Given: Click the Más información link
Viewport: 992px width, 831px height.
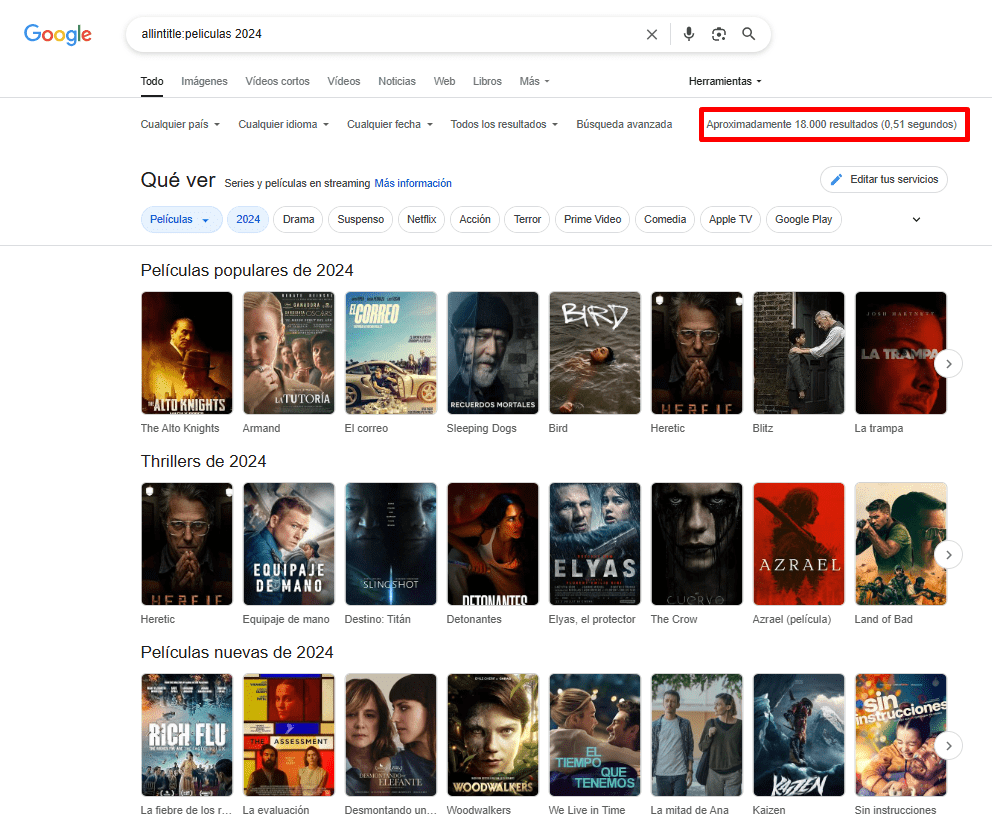Looking at the screenshot, I should click(x=413, y=183).
